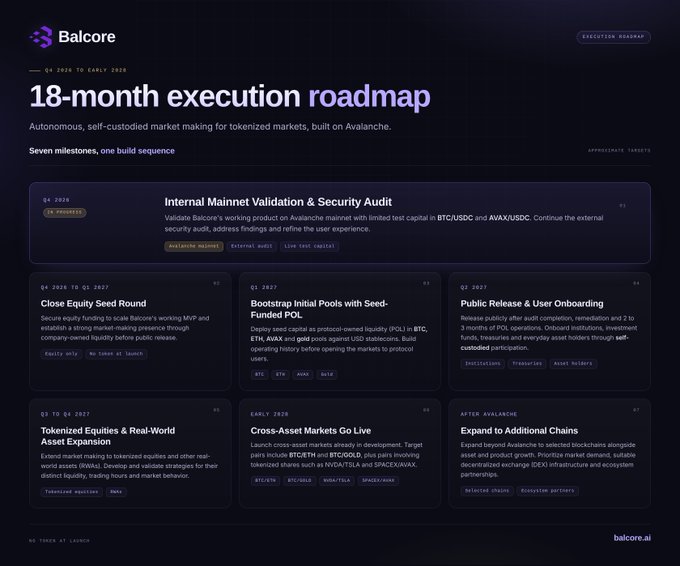Click the In Progress status badge
Screen dimensions: 680x566
65,213
